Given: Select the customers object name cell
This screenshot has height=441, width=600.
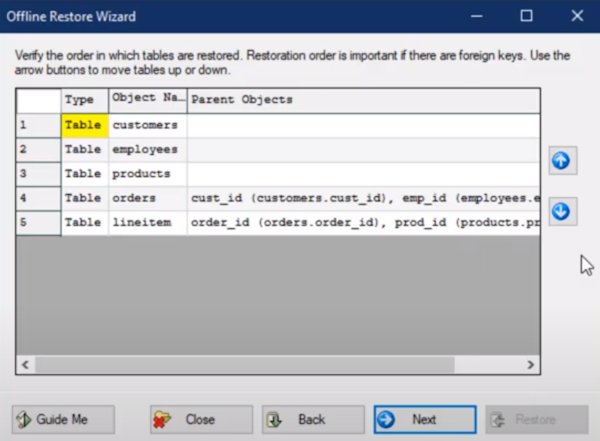Looking at the screenshot, I should click(148, 125).
